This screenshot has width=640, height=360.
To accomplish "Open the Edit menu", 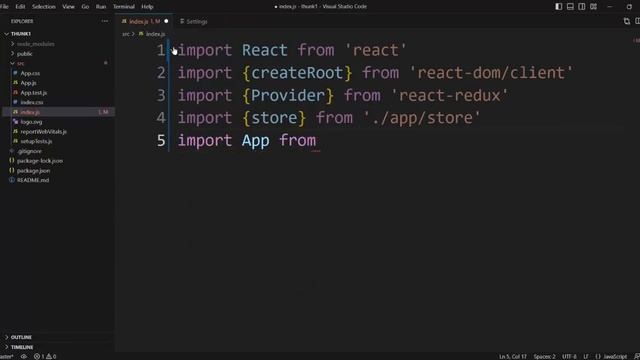I will point(20,7).
